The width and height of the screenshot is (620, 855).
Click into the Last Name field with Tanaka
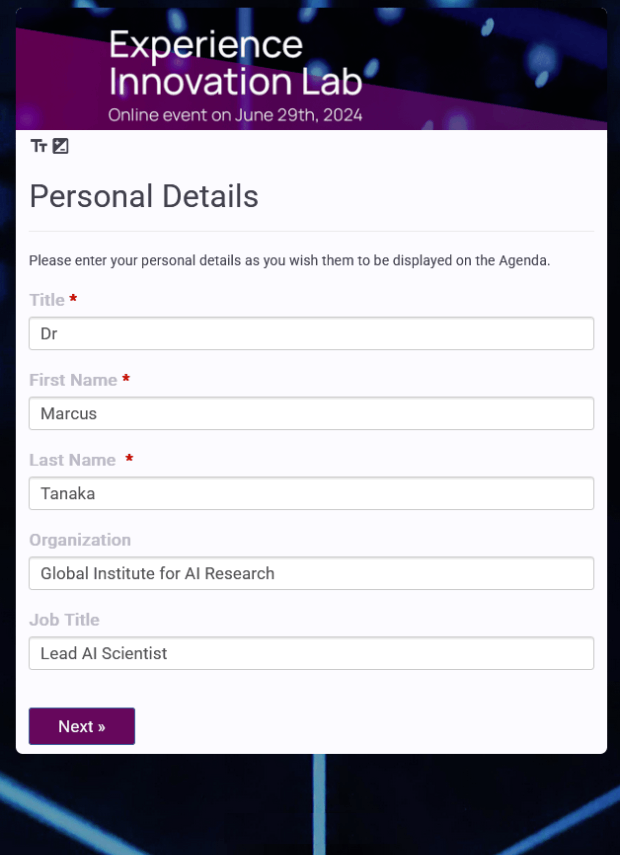[311, 493]
